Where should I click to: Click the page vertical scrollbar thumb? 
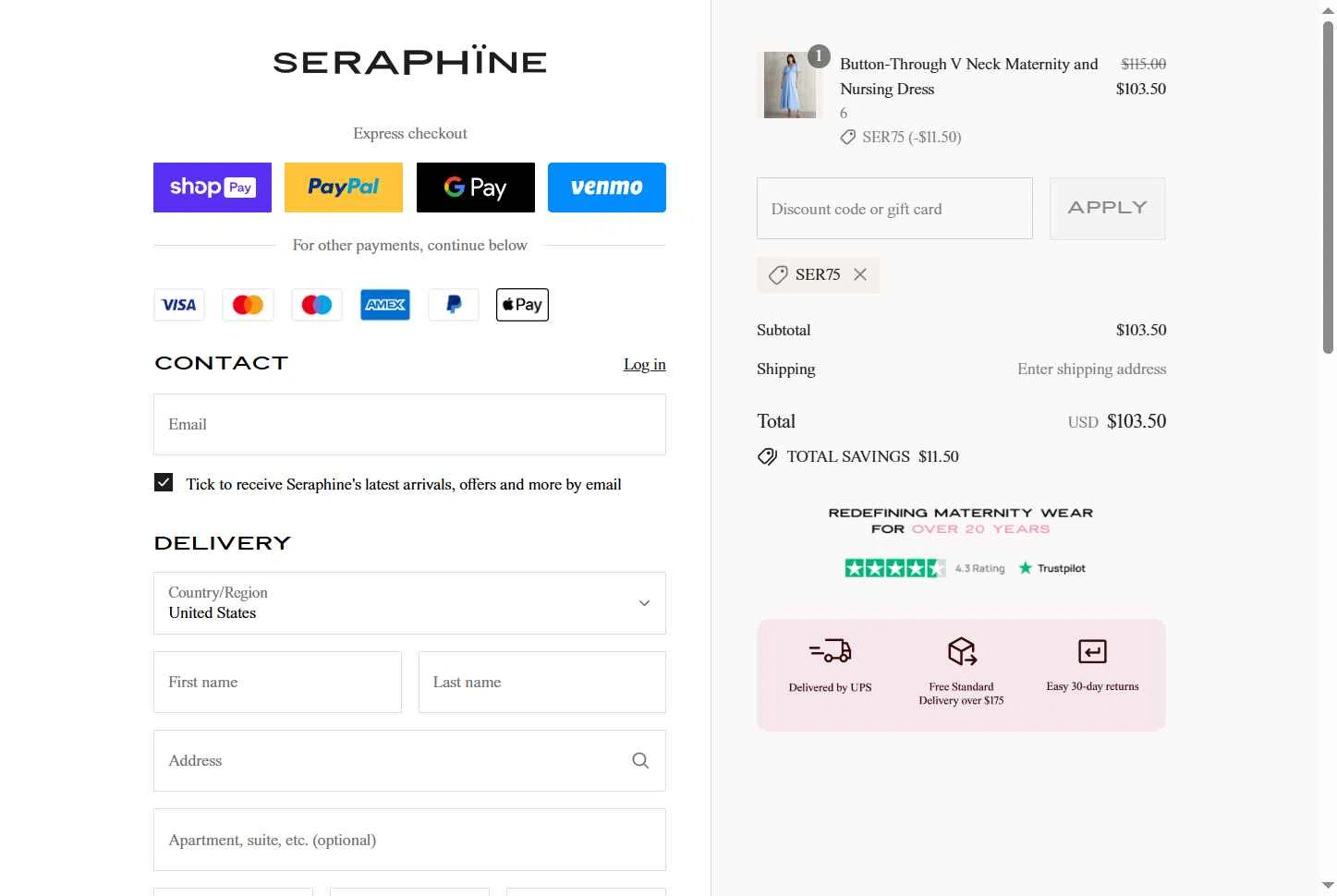tap(1328, 188)
